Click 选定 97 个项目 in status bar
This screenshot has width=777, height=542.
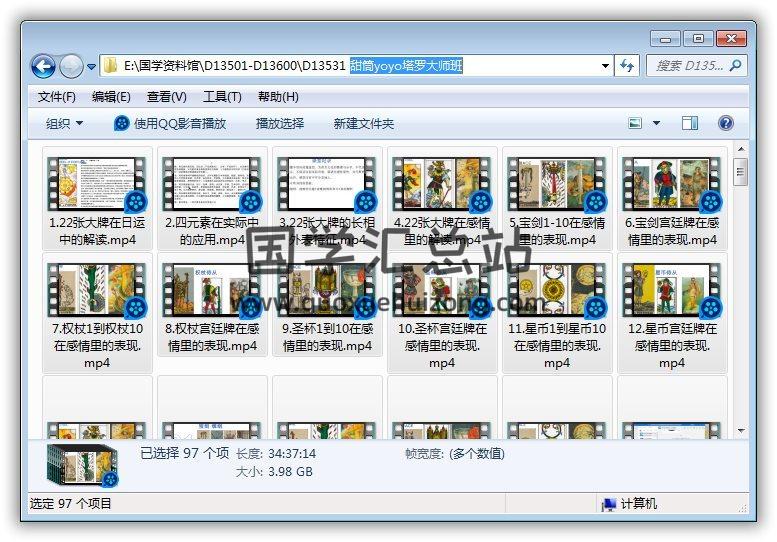point(70,504)
